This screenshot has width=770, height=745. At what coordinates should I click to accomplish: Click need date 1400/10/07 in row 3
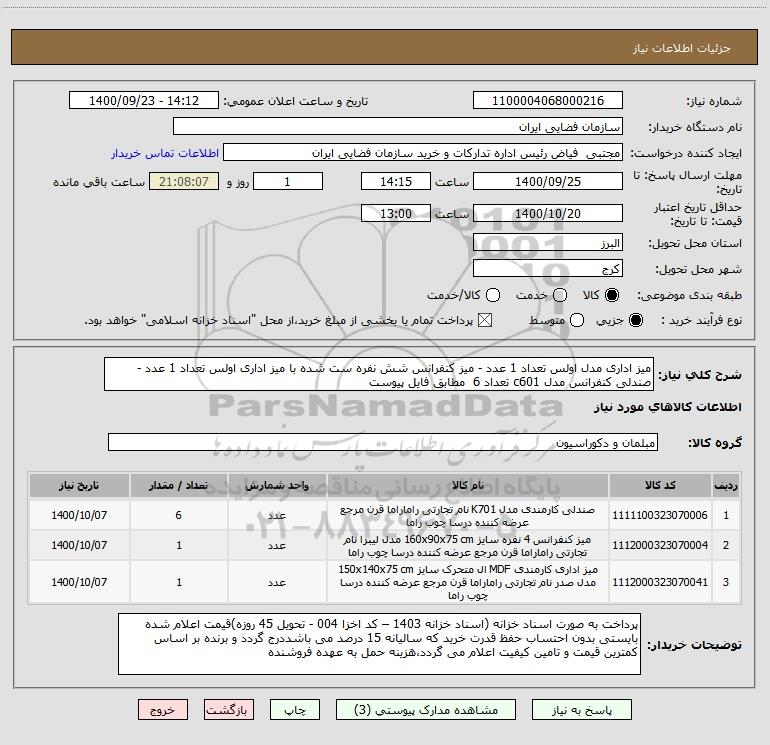pos(79,582)
